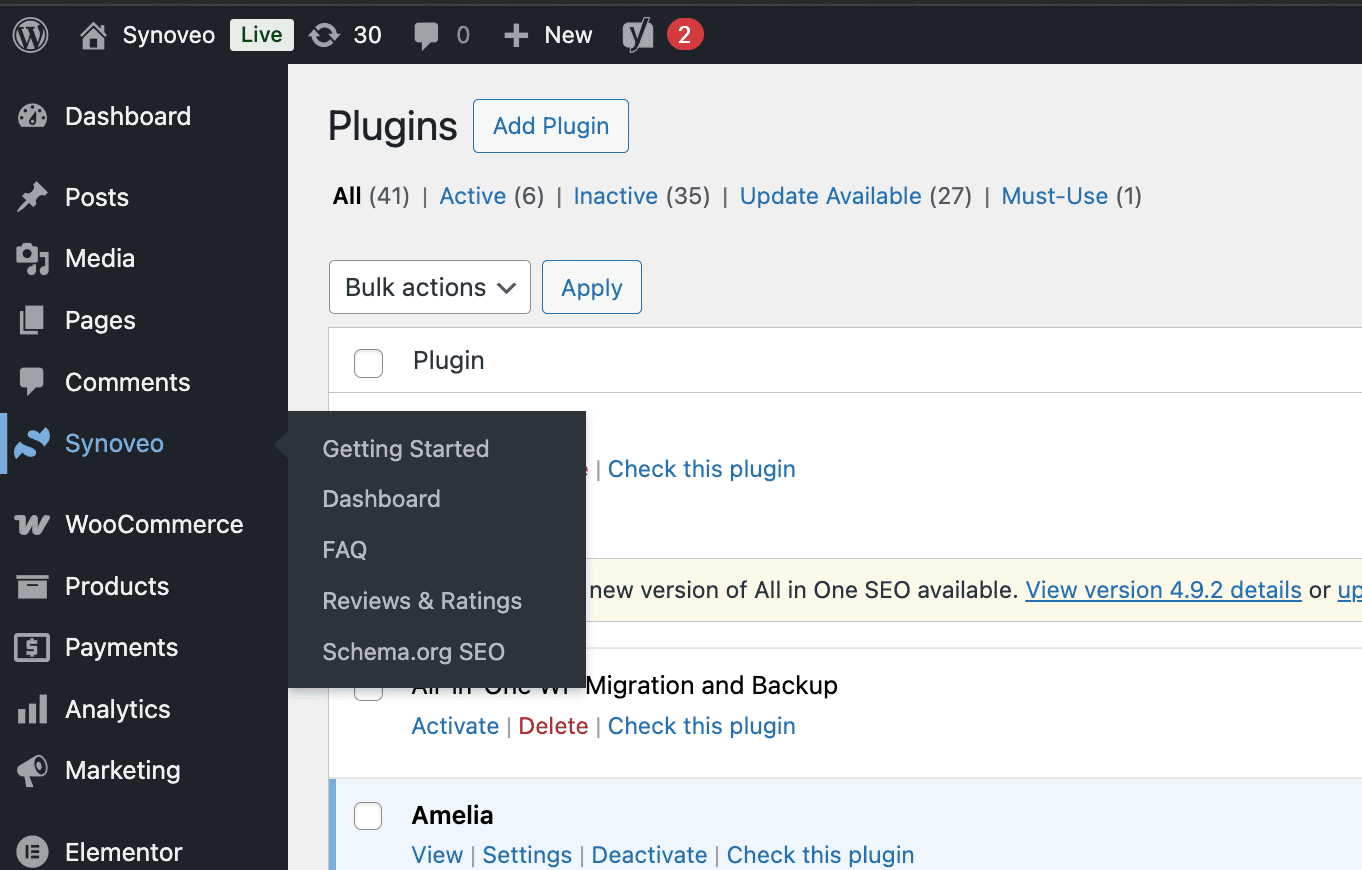Click the Marketing megaphone icon

(32, 770)
